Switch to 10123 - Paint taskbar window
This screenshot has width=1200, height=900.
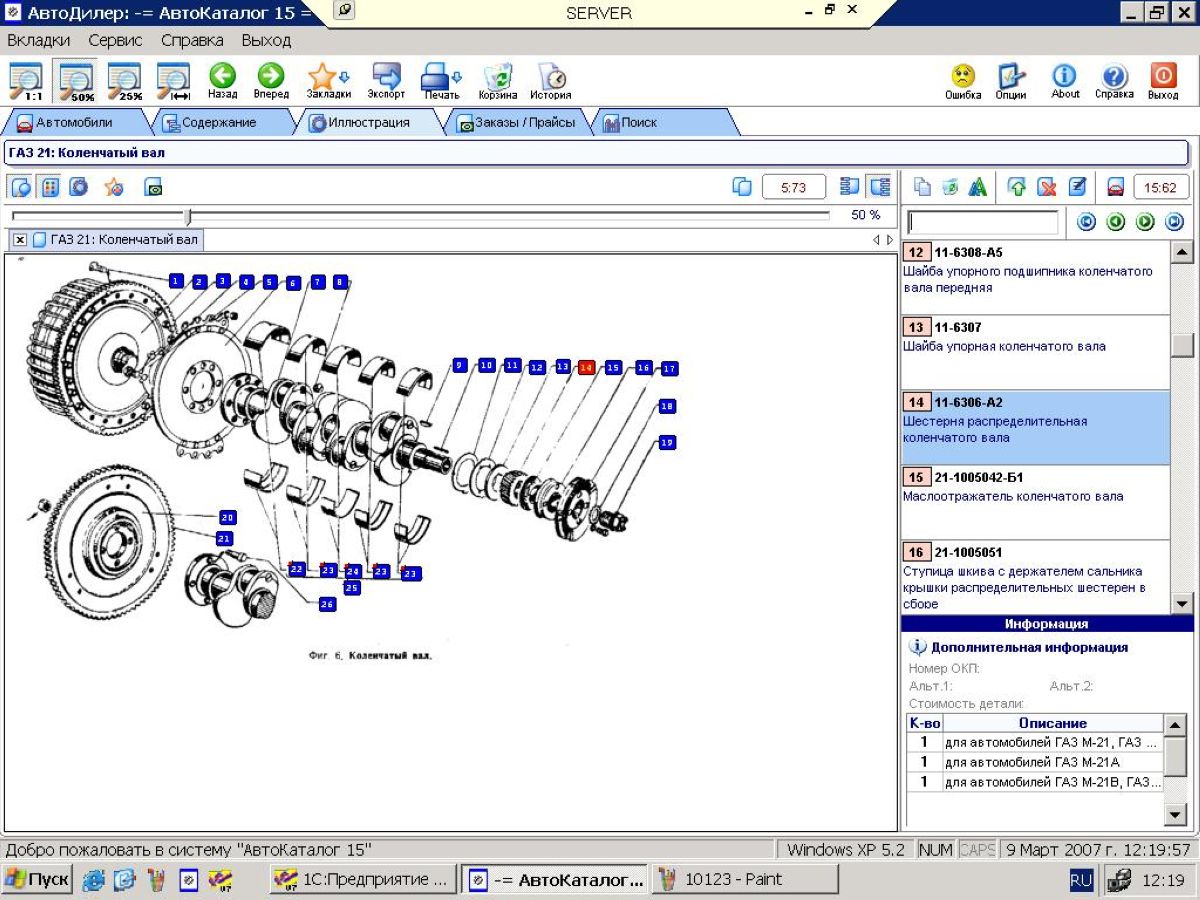point(745,880)
